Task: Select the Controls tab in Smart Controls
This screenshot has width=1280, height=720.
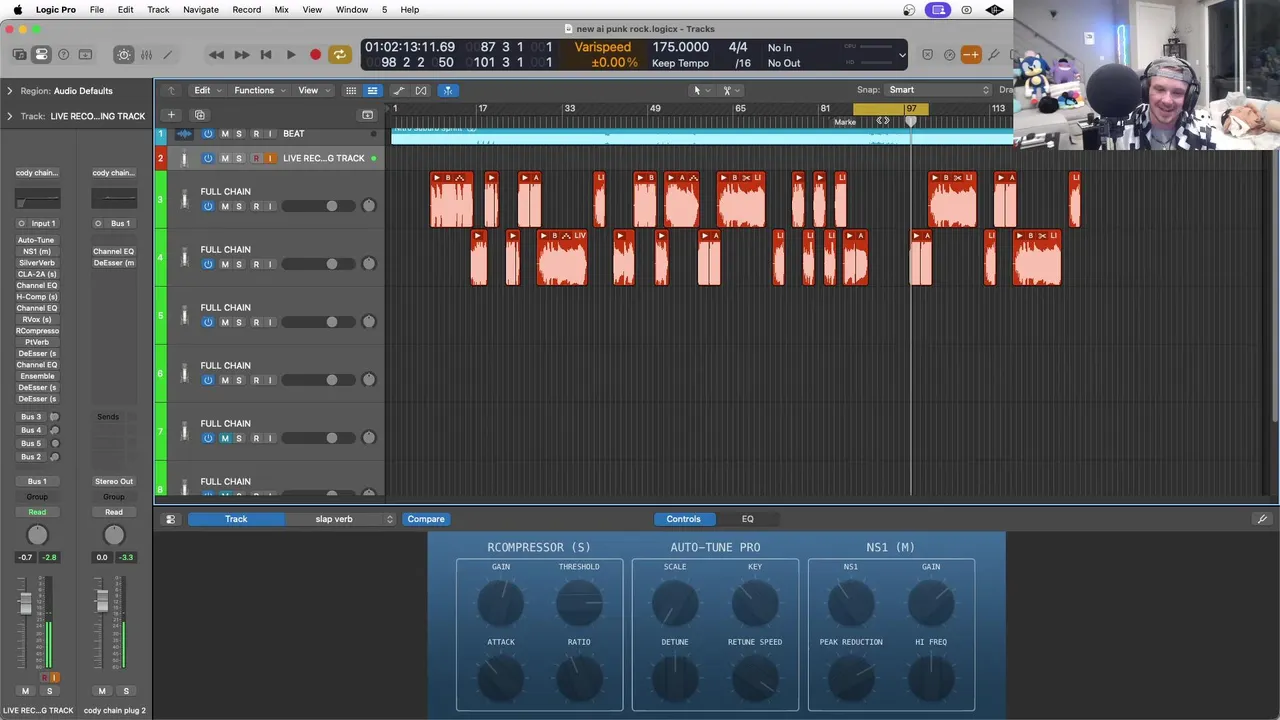Action: point(684,519)
